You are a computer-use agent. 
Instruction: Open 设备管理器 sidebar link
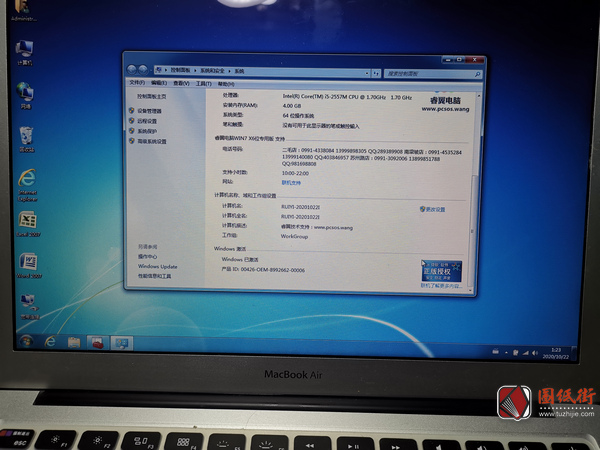pos(149,111)
